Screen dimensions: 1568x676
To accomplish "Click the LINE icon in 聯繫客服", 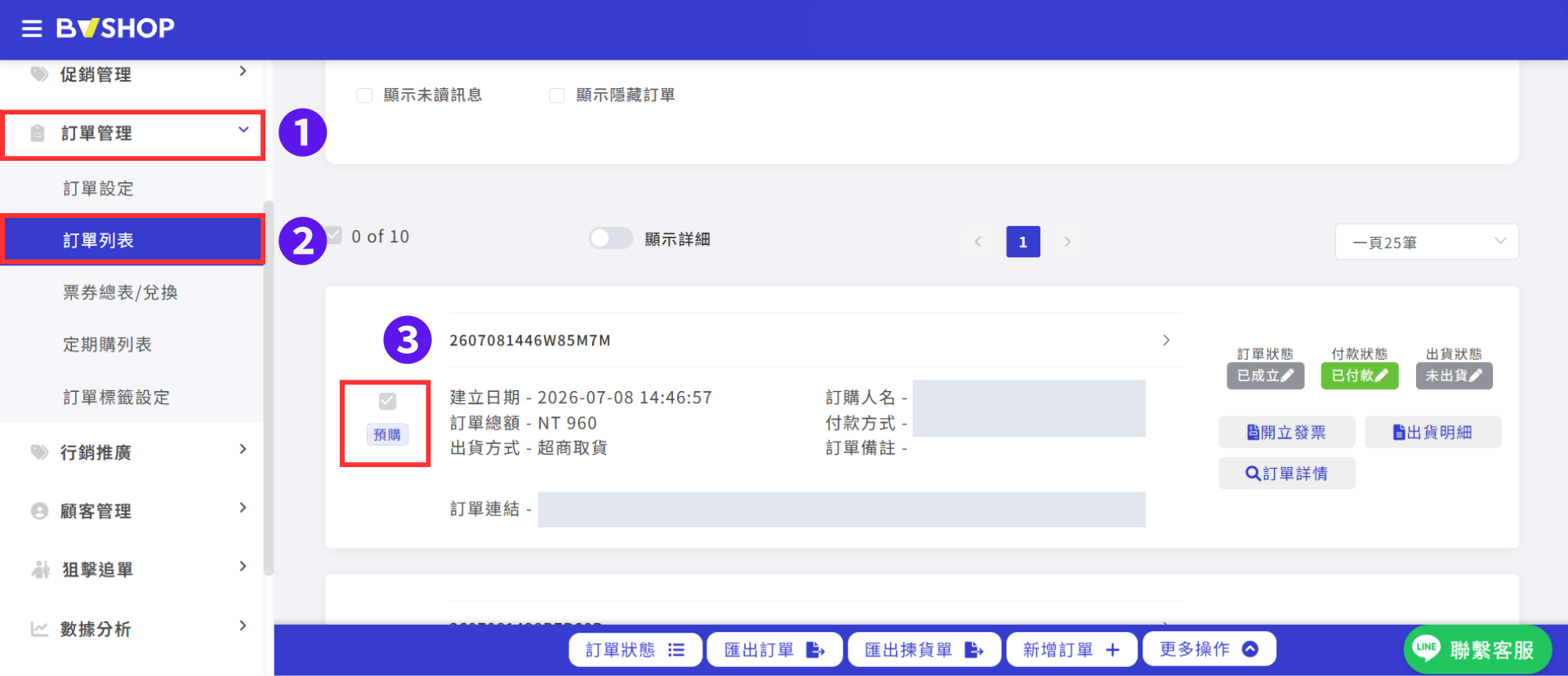I will (x=1427, y=648).
